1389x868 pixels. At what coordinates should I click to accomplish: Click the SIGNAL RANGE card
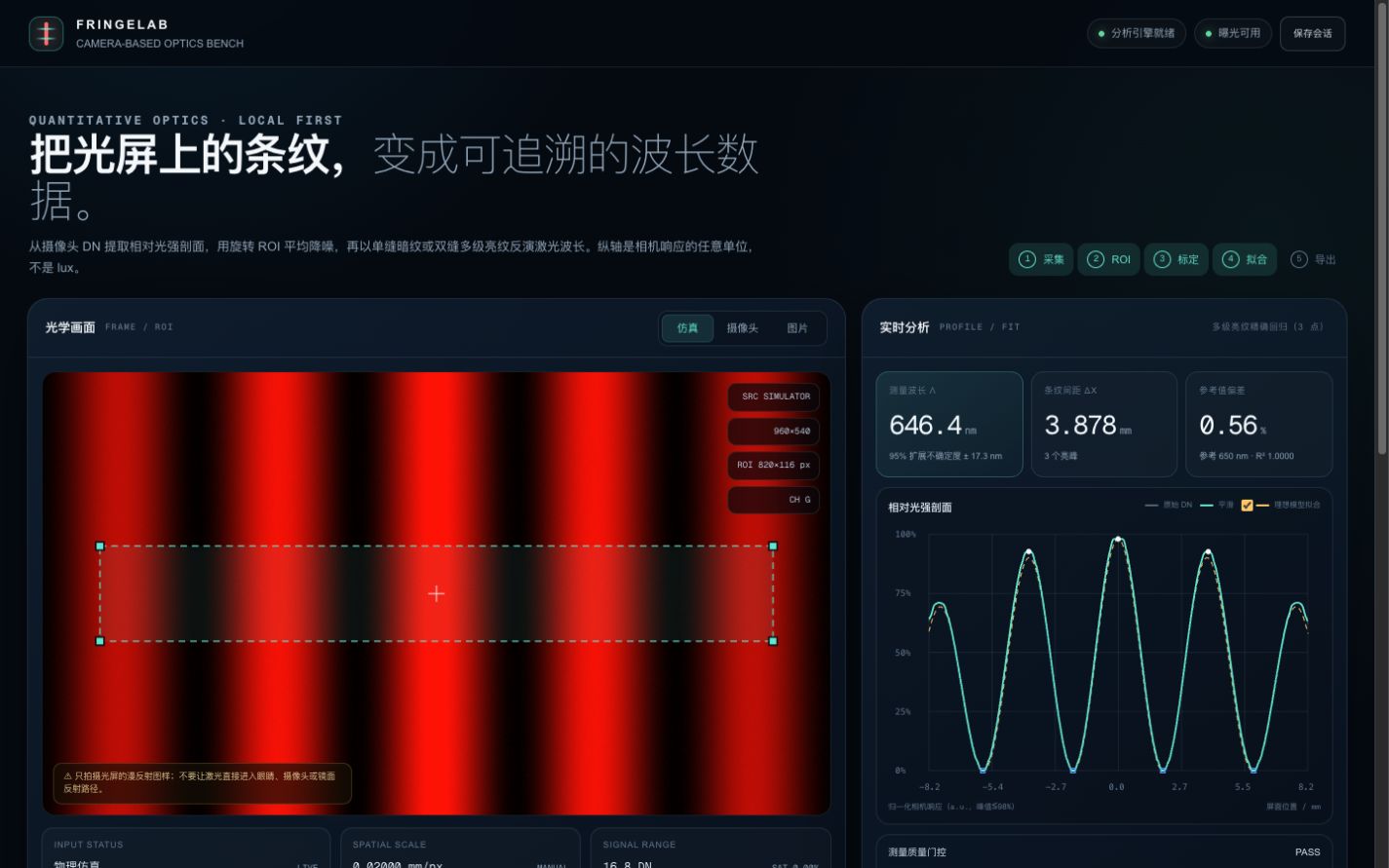pyautogui.click(x=711, y=849)
